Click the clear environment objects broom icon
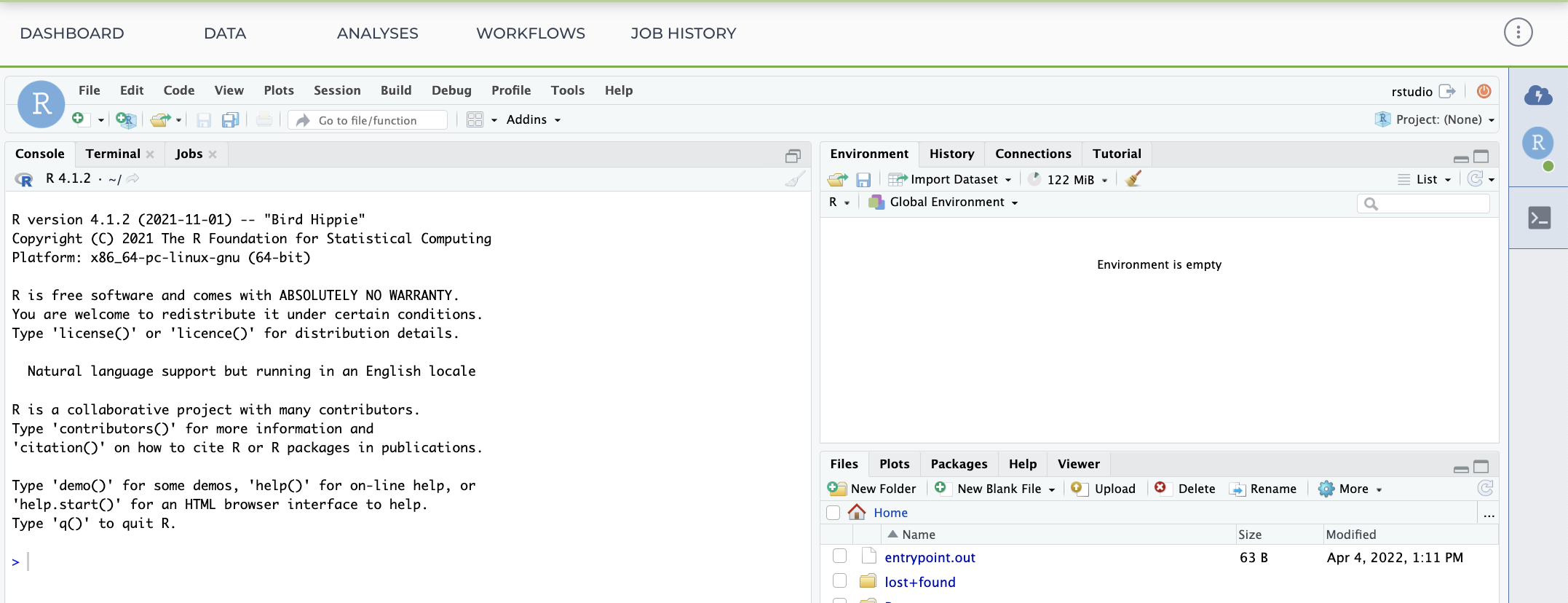 (1133, 179)
